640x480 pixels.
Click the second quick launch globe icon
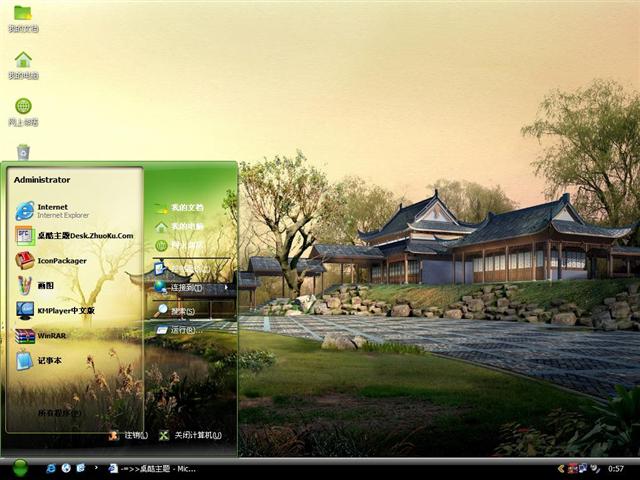point(66,468)
